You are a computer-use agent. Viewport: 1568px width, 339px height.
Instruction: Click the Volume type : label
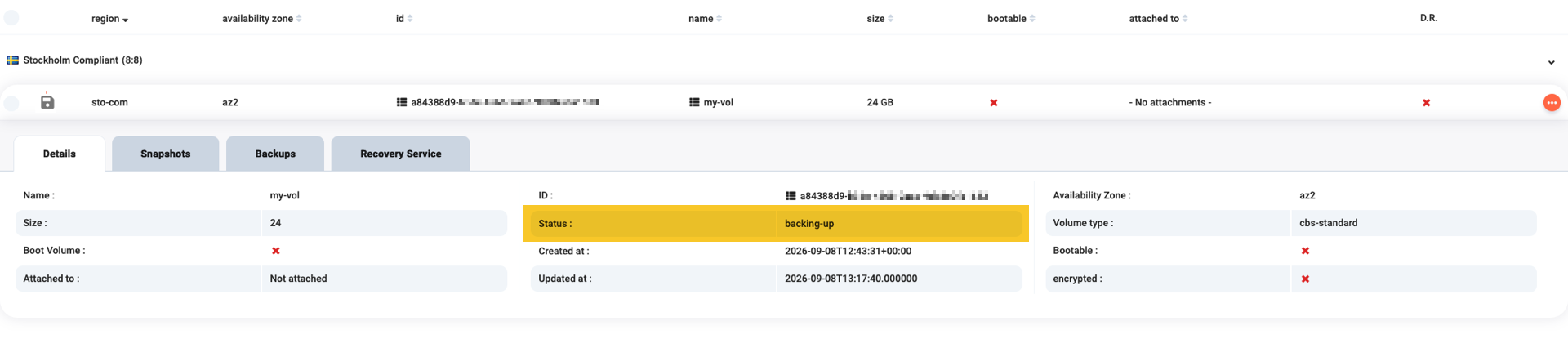tap(1083, 223)
